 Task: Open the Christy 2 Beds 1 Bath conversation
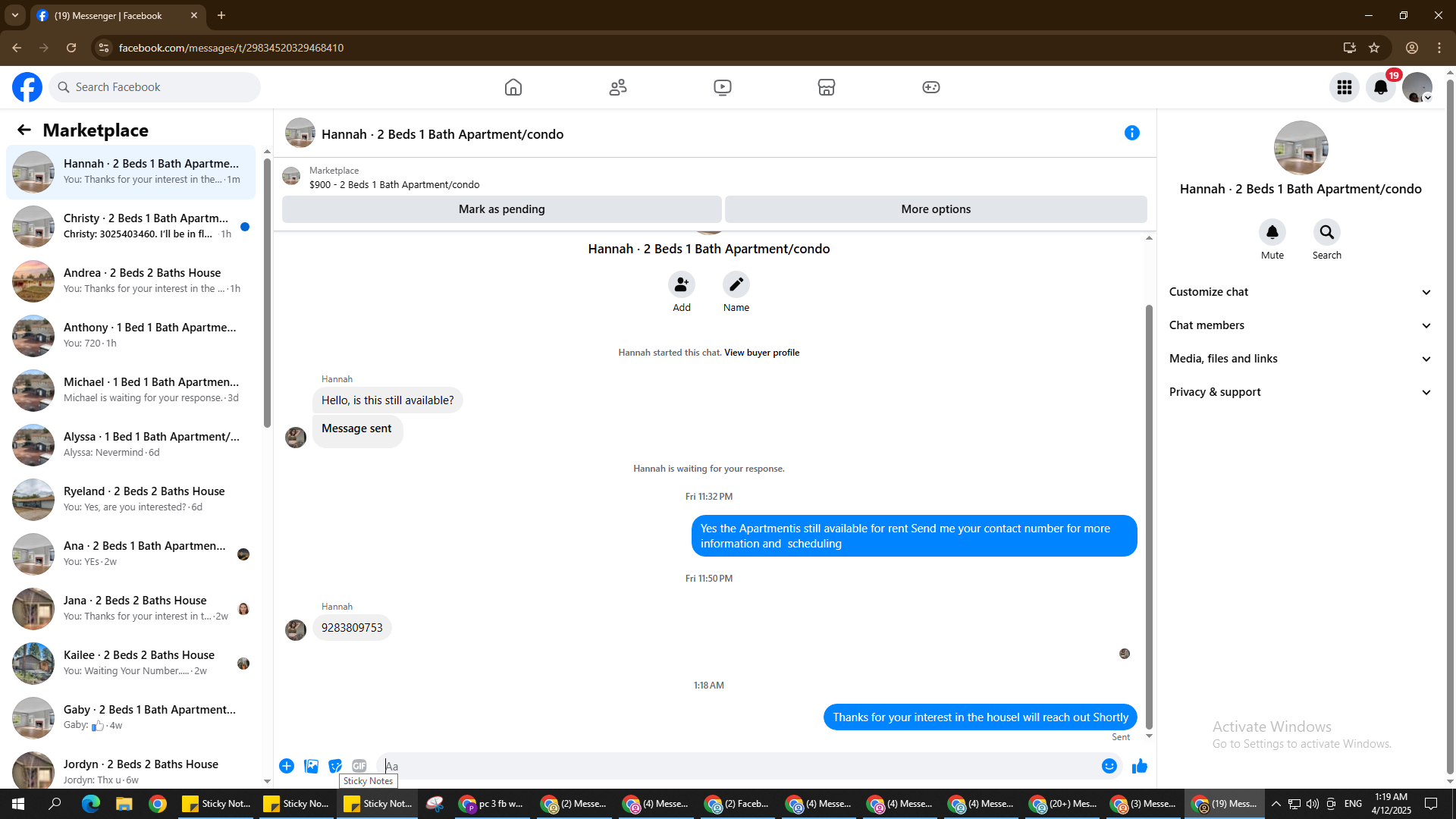[130, 227]
